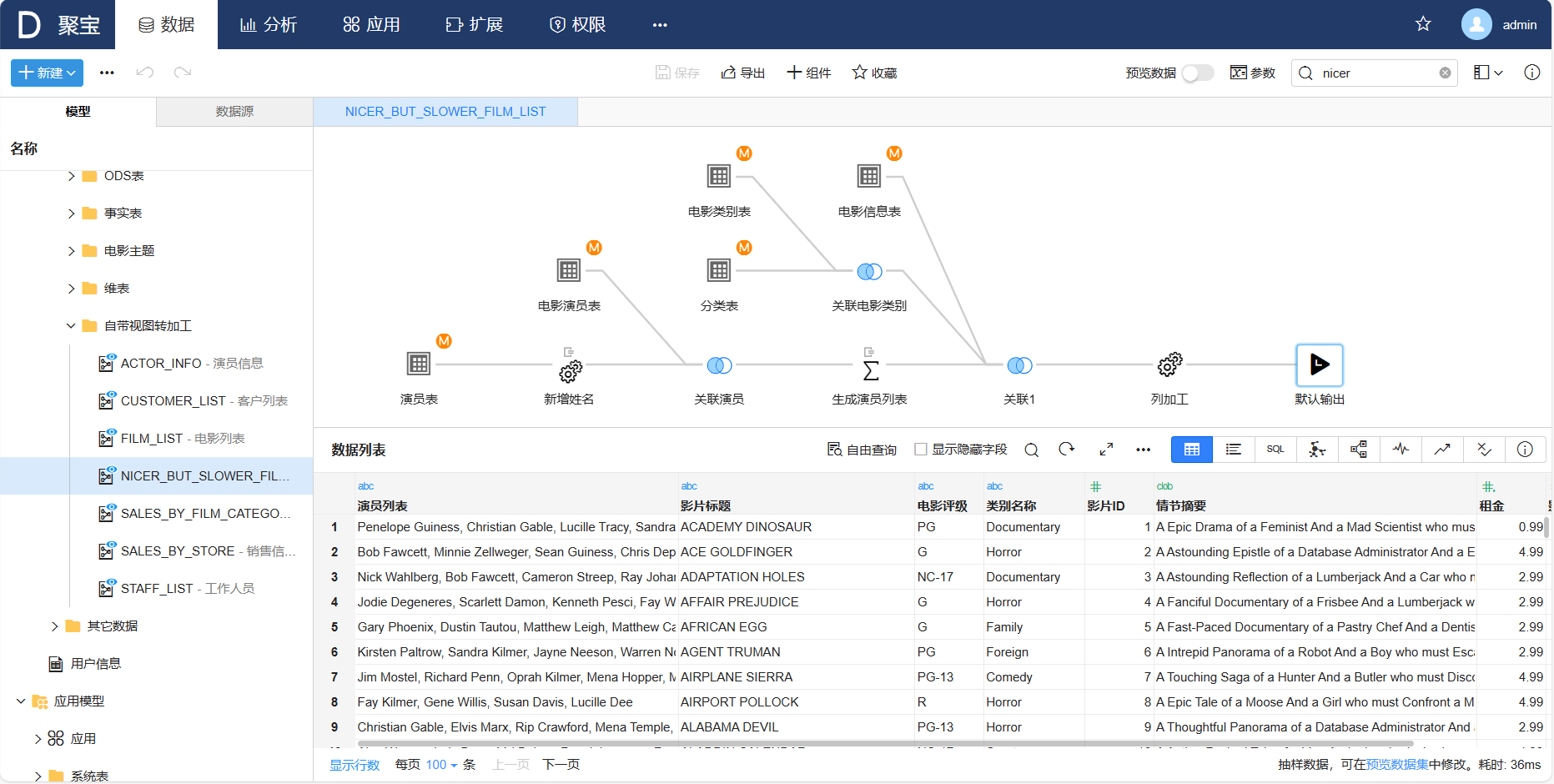The image size is (1554, 784).
Task: Go to 下一页 of data
Action: 561,765
